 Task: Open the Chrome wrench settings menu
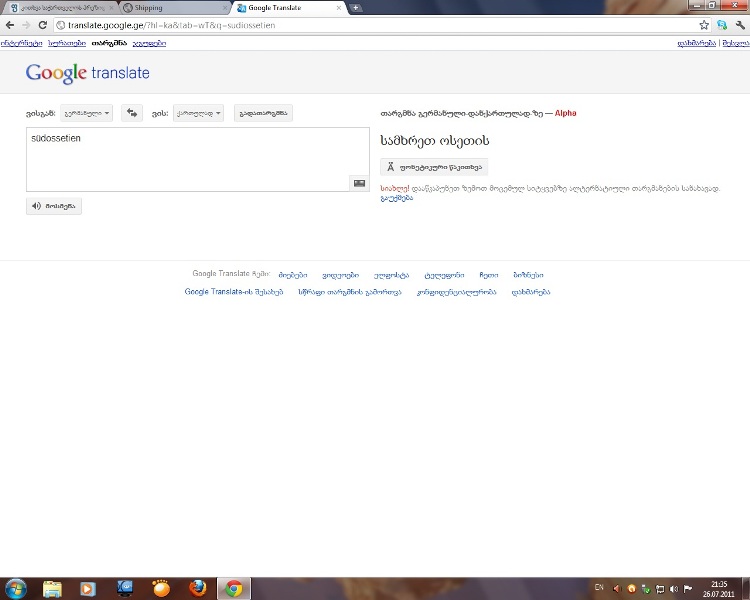(x=740, y=25)
